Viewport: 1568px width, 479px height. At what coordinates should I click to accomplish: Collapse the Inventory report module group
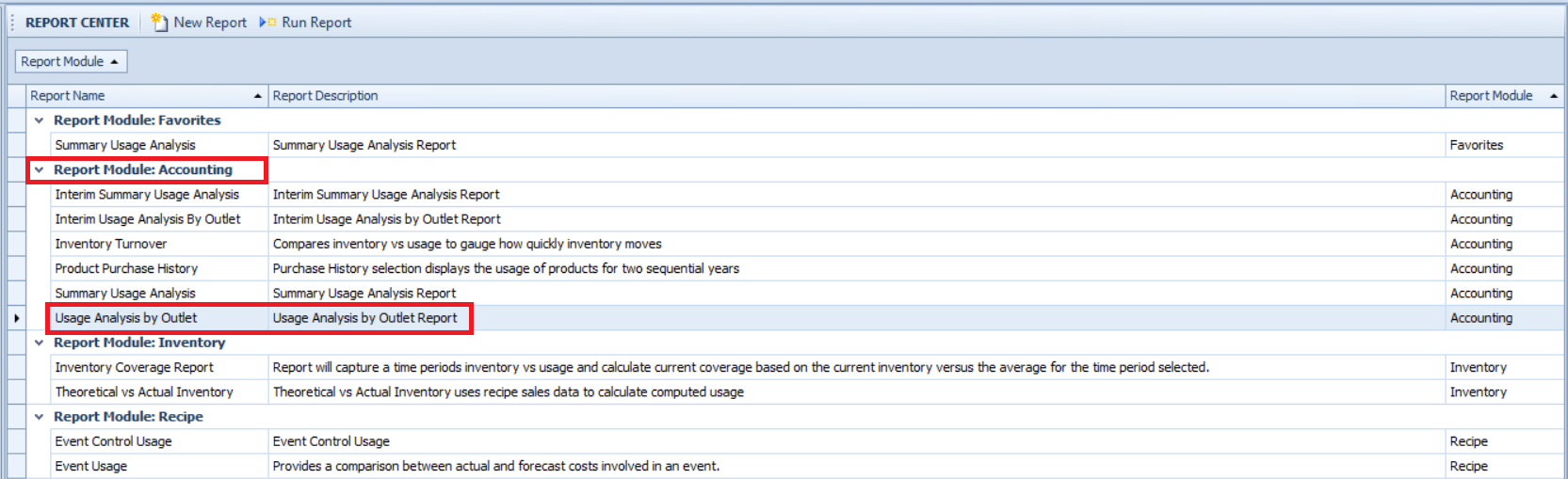39,343
